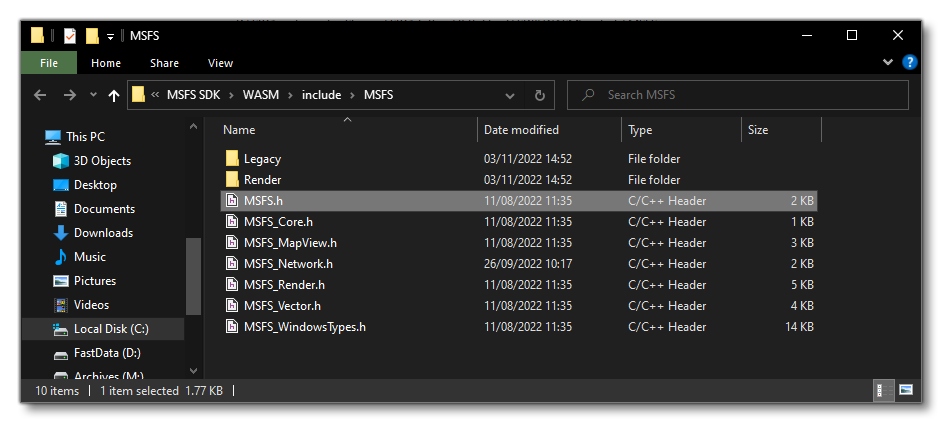The image size is (942, 423).
Task: Open the File menu tab
Action: (x=48, y=63)
